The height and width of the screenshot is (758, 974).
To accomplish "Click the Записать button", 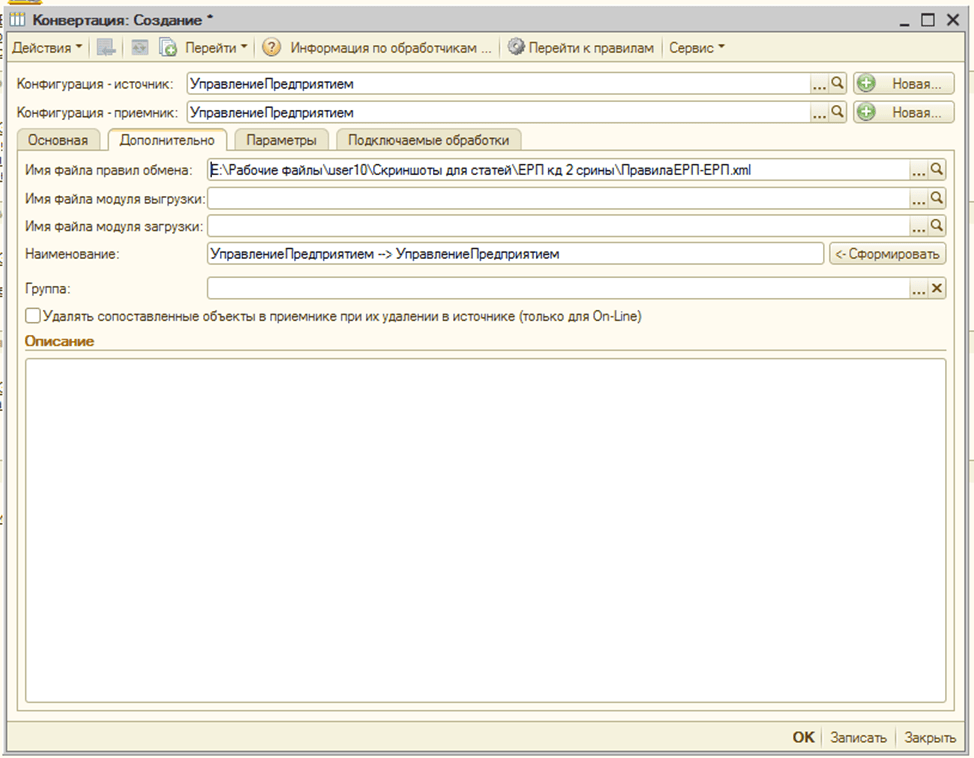I will coord(858,737).
